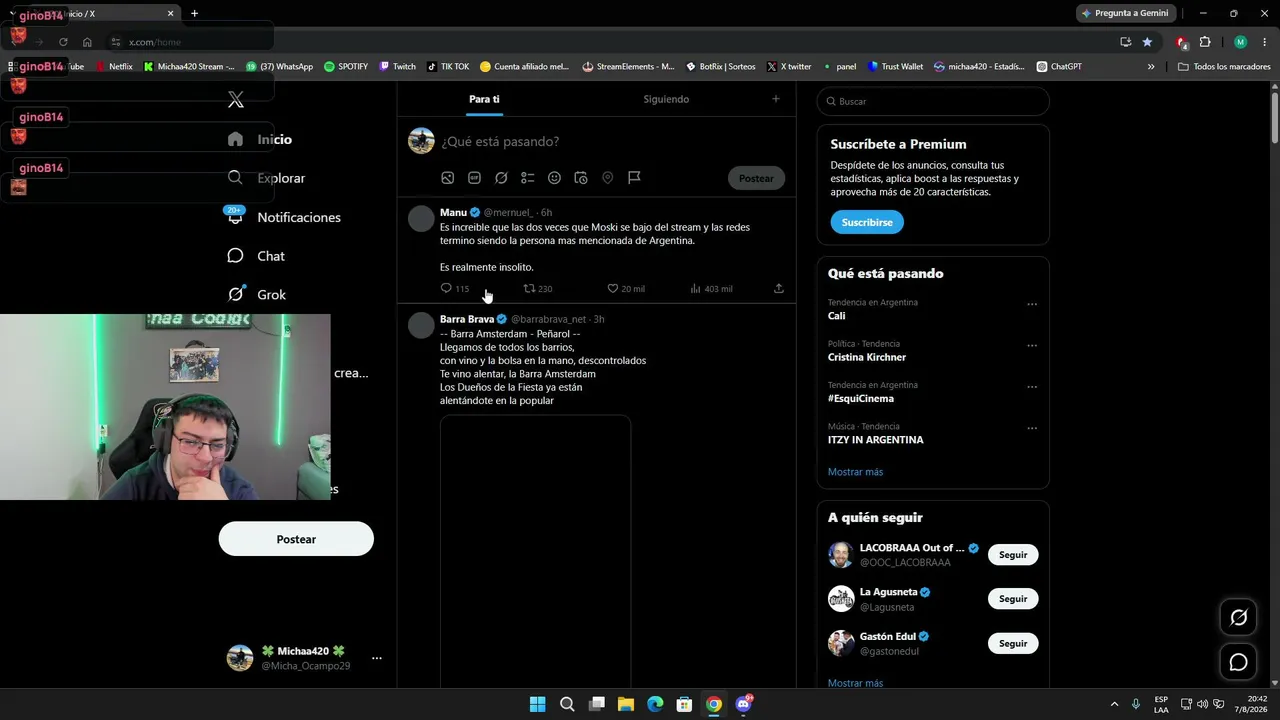Expand the bookmarks overflow chevron

(1150, 67)
